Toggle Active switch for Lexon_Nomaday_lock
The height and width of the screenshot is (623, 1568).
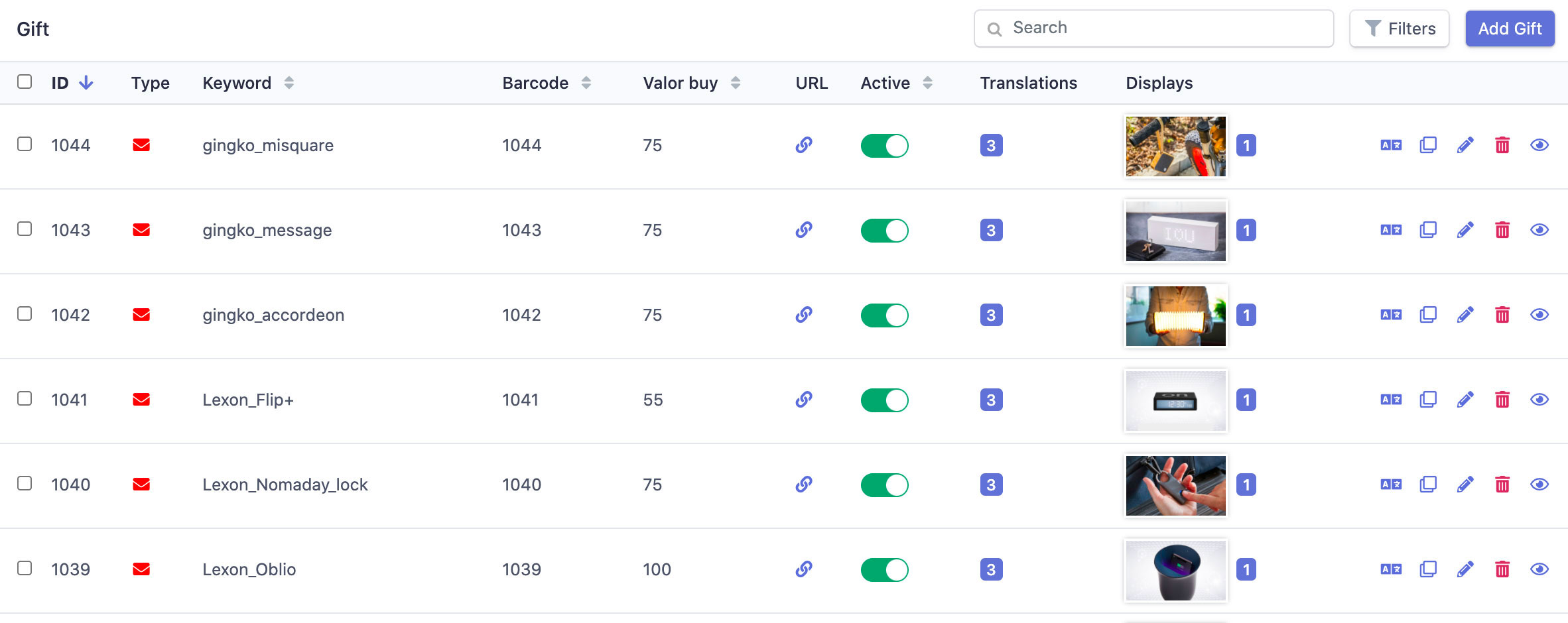tap(884, 485)
